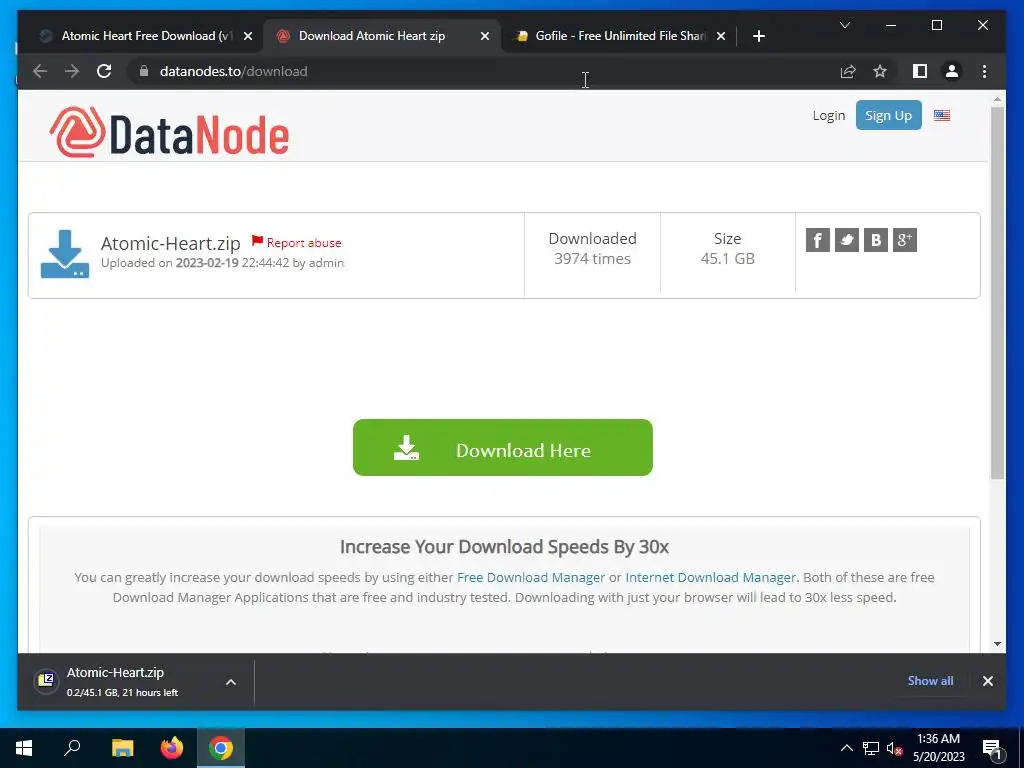Click the muted volume tray icon
This screenshot has height=768, width=1024.
tap(894, 748)
